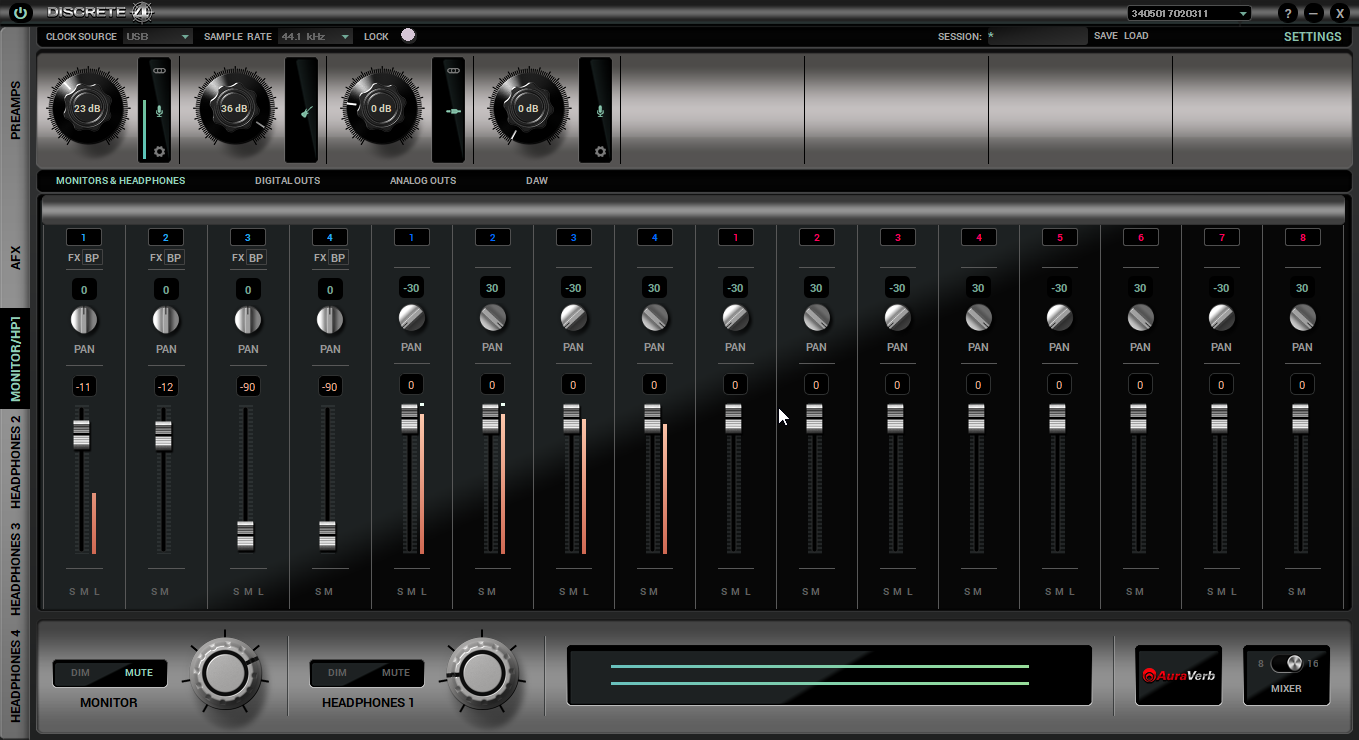Open gear settings on the fourth preamp

tap(600, 152)
